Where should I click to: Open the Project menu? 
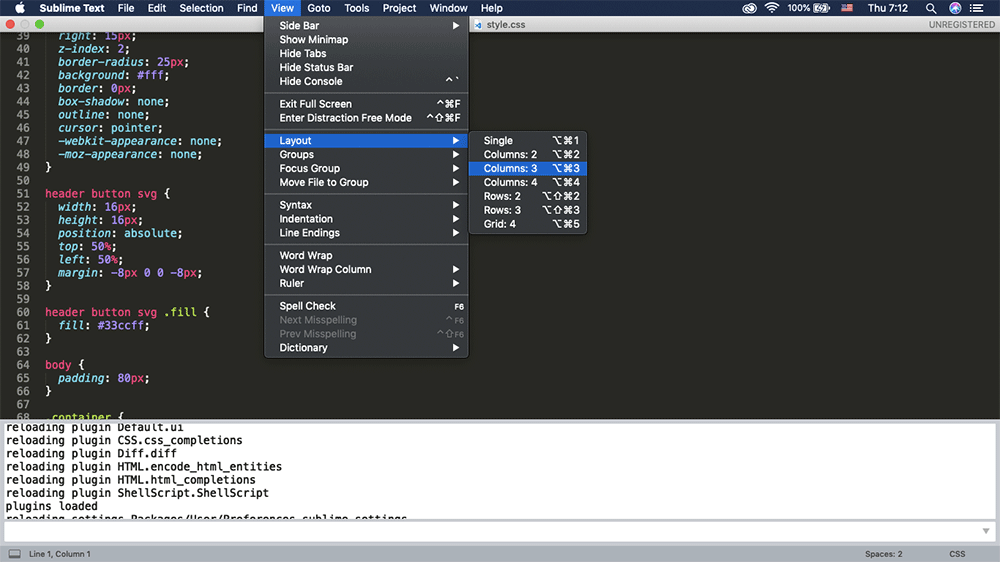click(399, 8)
